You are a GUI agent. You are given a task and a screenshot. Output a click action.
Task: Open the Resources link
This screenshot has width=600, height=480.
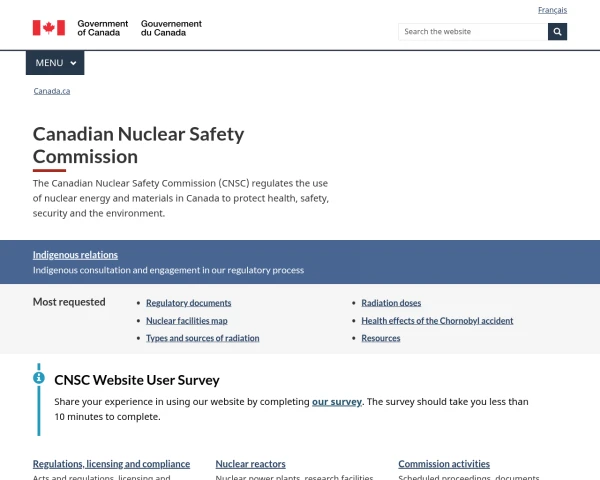(x=381, y=338)
